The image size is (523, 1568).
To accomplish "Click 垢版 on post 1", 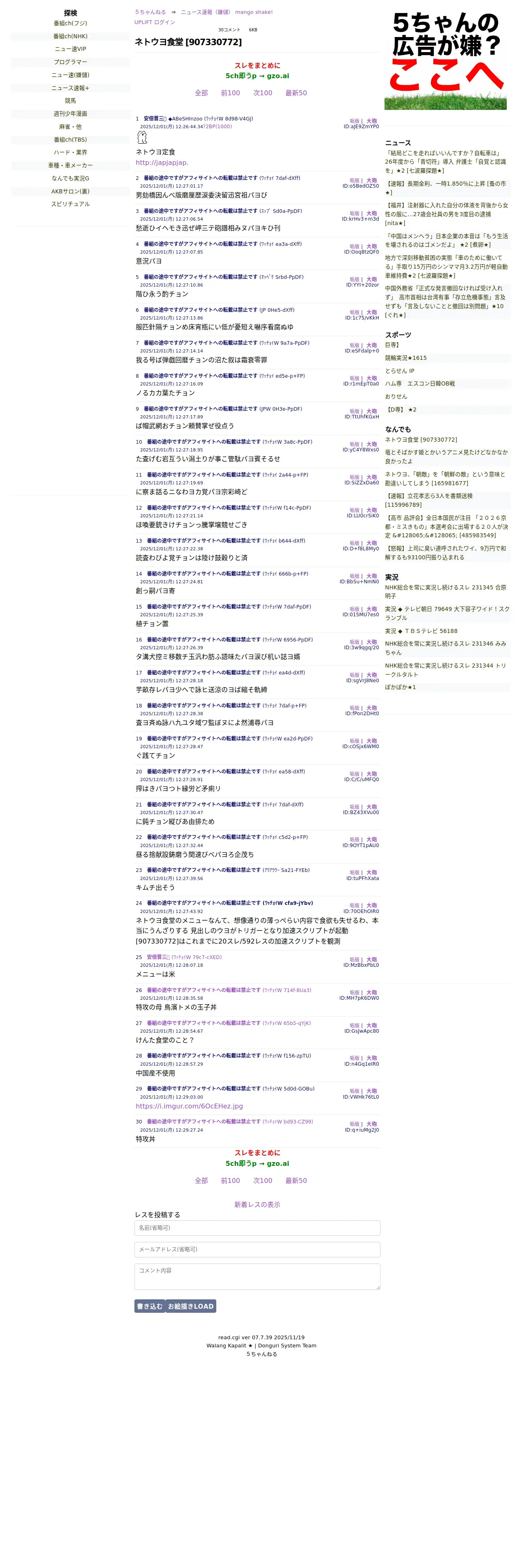I will coord(354,121).
